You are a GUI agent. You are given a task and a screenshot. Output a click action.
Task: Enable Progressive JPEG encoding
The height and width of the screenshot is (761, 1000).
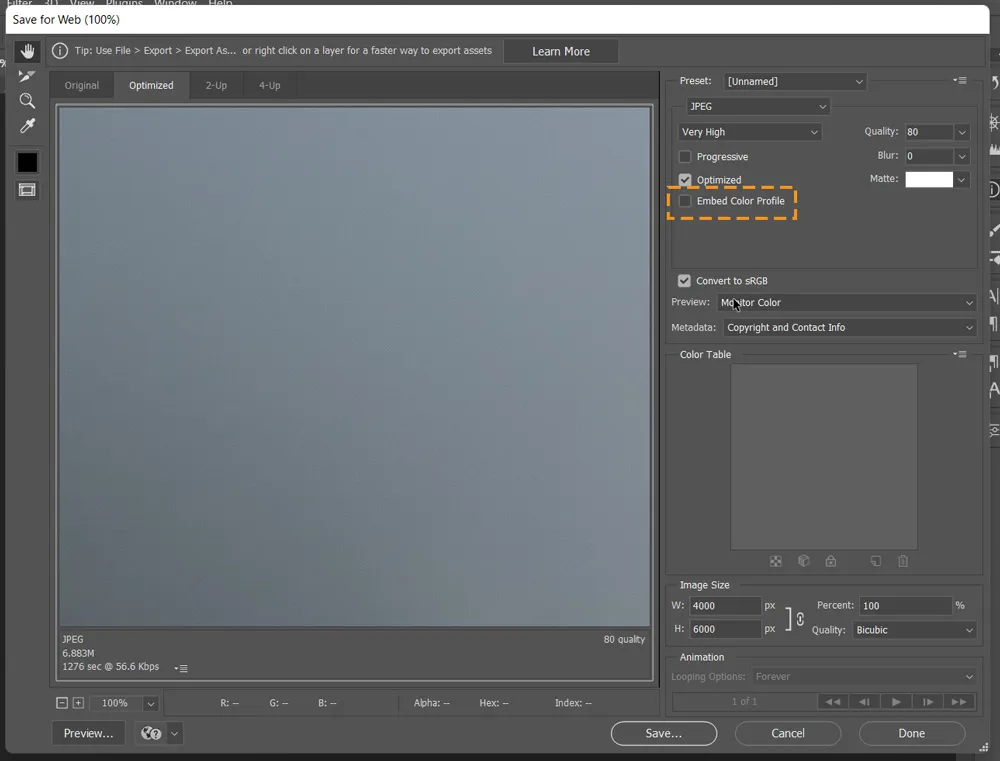(685, 156)
